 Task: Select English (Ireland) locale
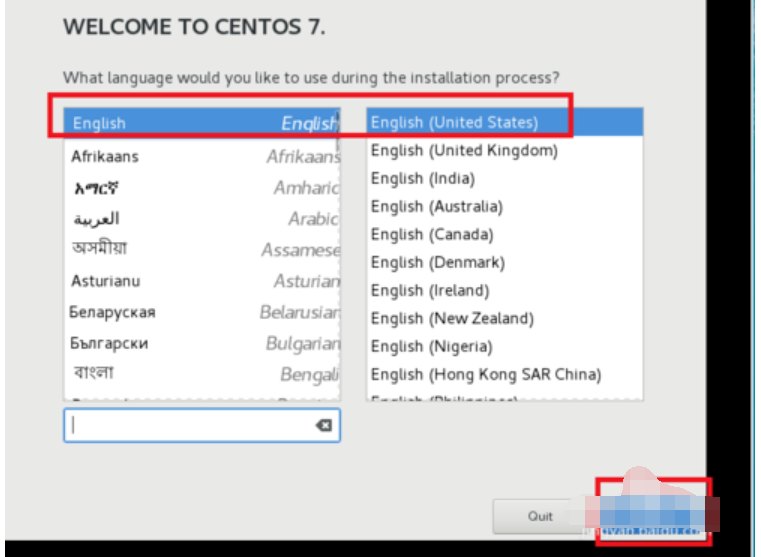[503, 291]
